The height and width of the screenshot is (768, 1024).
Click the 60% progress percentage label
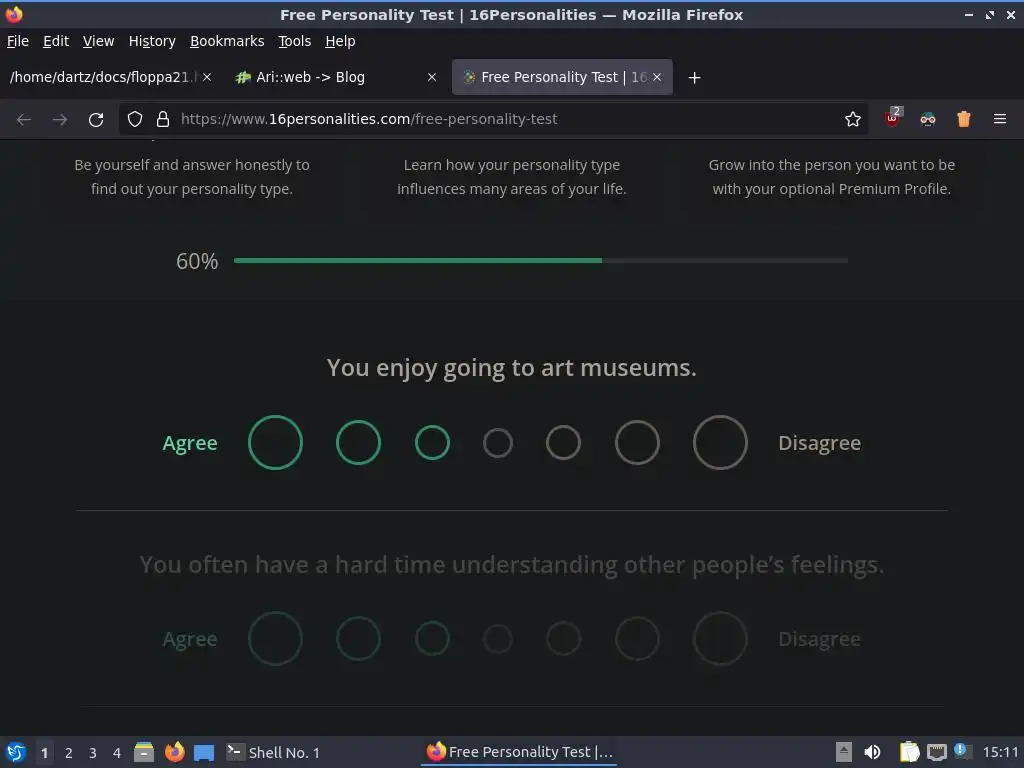(197, 261)
